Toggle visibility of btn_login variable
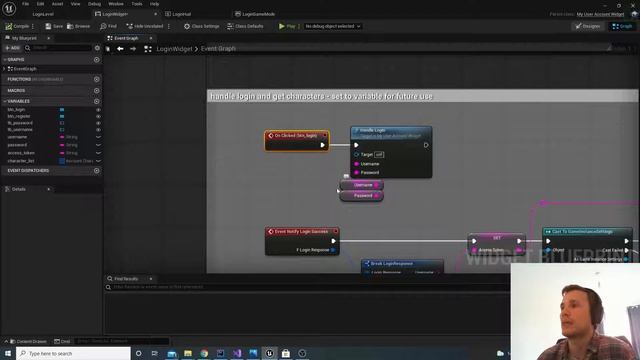Image resolution: width=640 pixels, height=360 pixels. point(98,109)
